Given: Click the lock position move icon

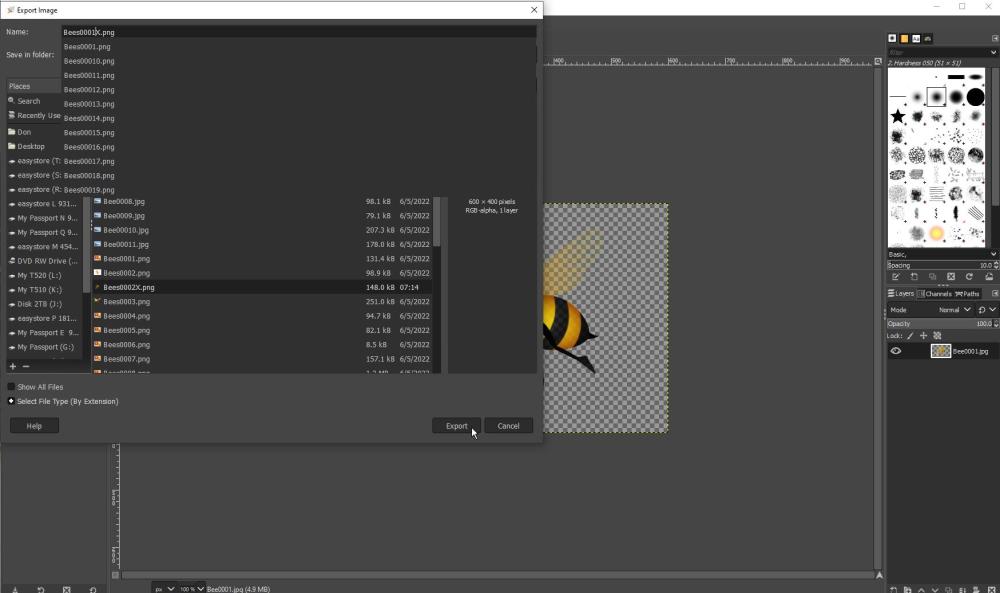Looking at the screenshot, I should [923, 336].
